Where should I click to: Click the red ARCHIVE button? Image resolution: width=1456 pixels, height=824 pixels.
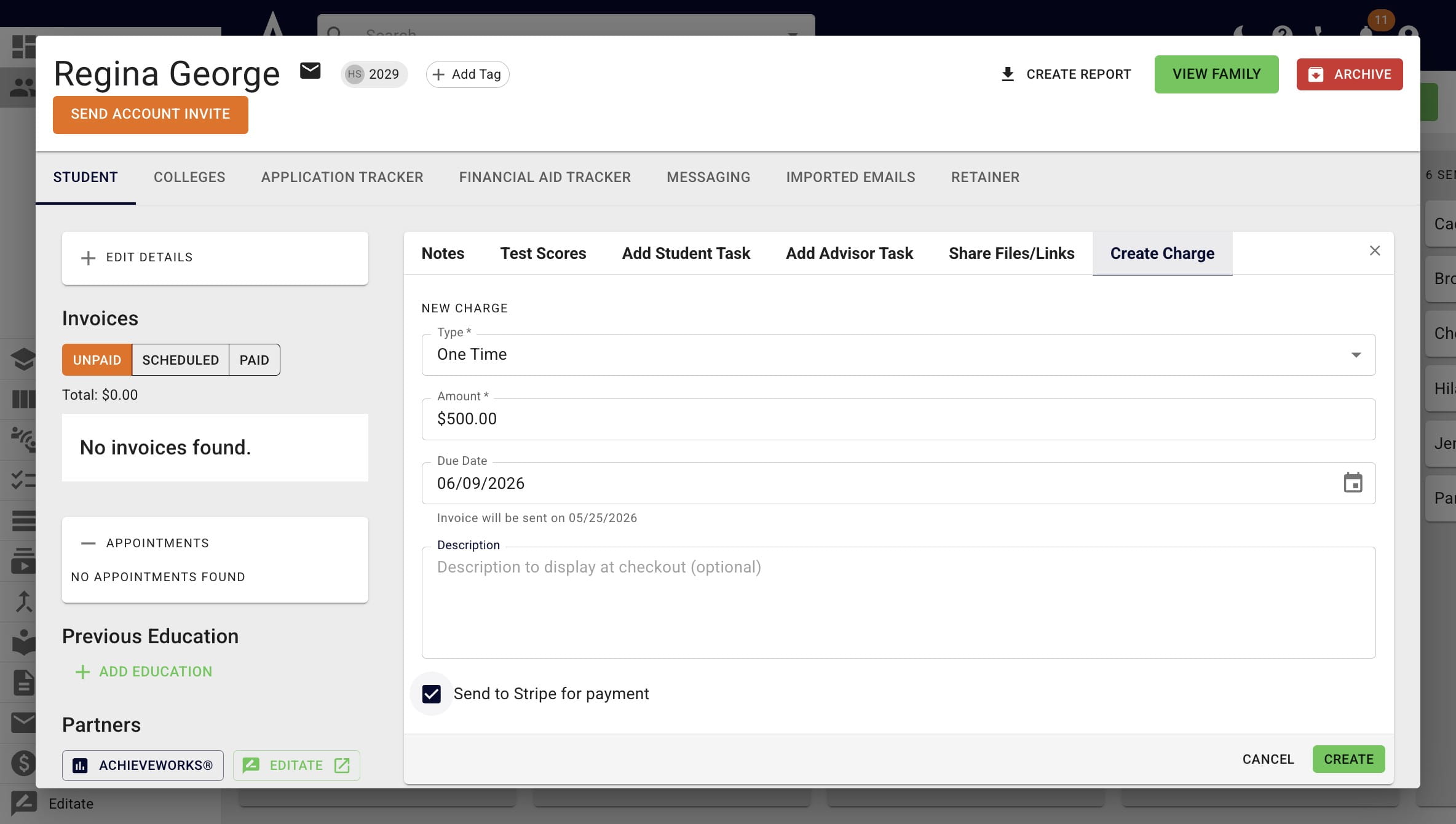tap(1350, 74)
